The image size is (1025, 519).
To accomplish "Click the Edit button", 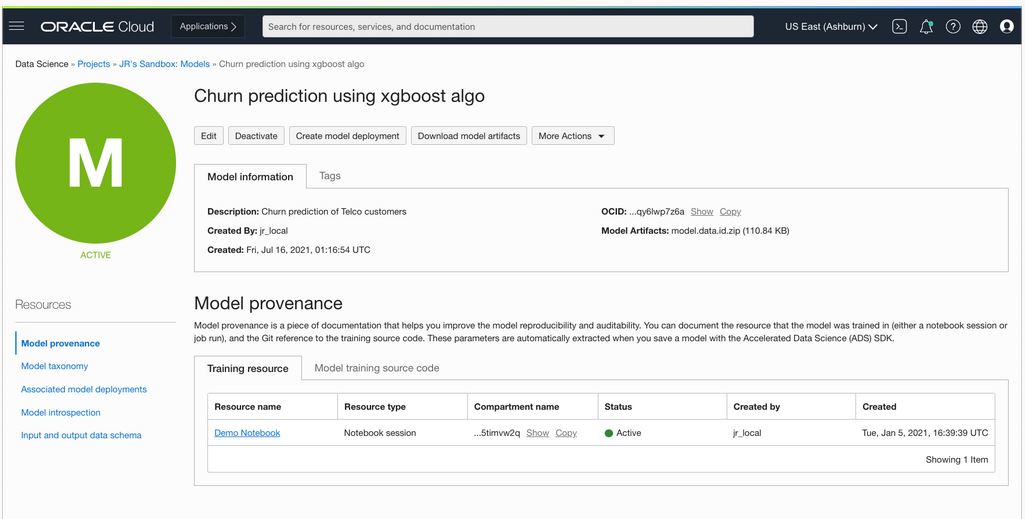I will [209, 136].
